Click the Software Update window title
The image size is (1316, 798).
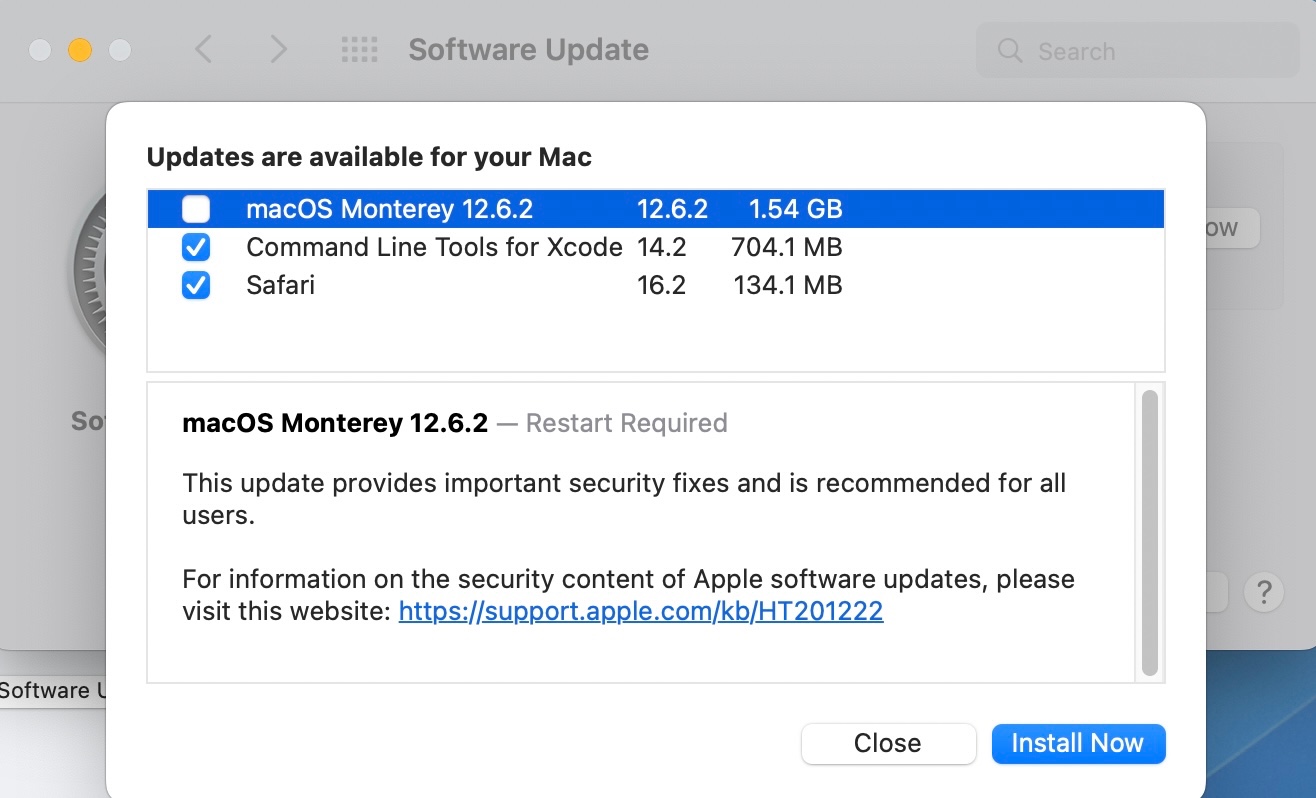pyautogui.click(x=528, y=49)
